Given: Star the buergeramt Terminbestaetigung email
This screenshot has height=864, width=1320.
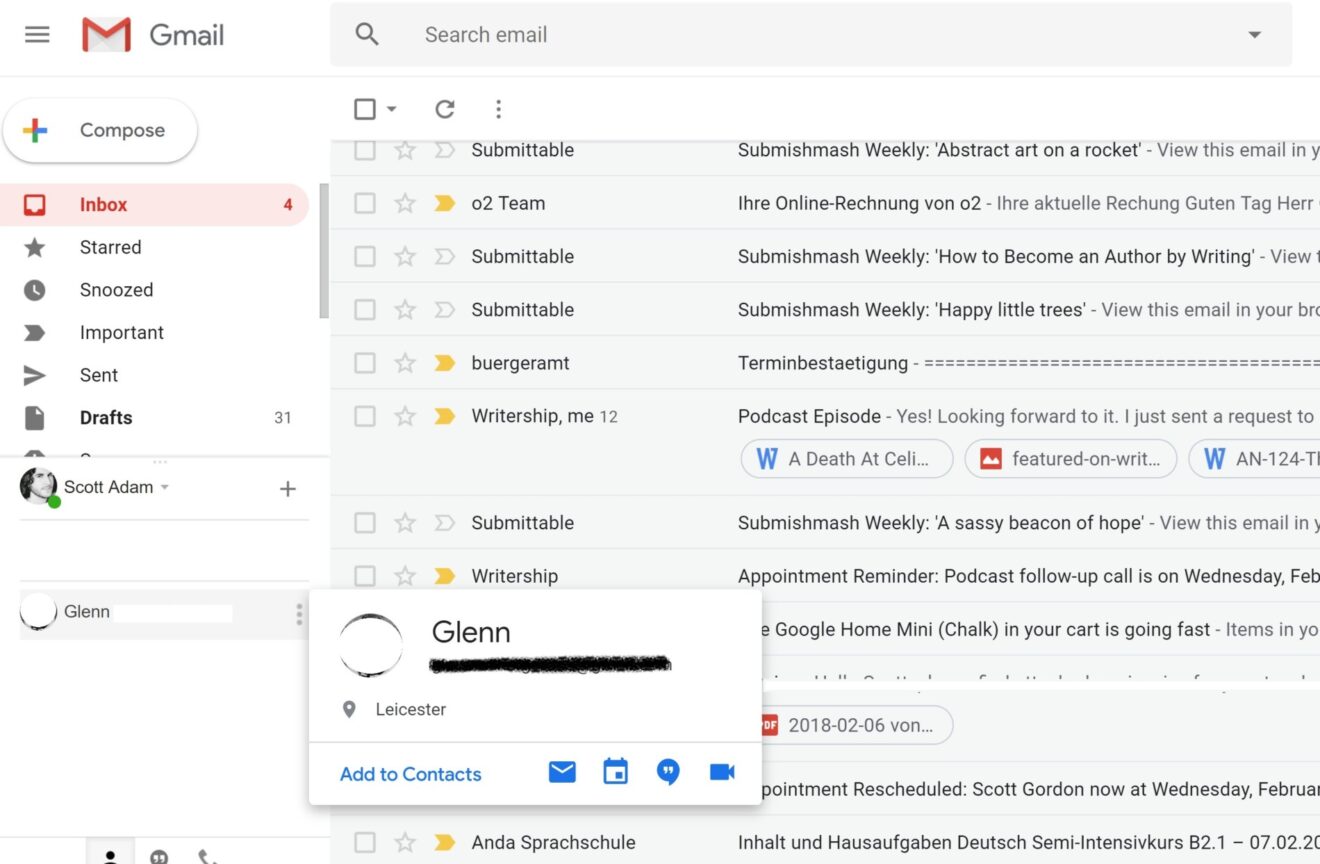Looking at the screenshot, I should pos(405,362).
